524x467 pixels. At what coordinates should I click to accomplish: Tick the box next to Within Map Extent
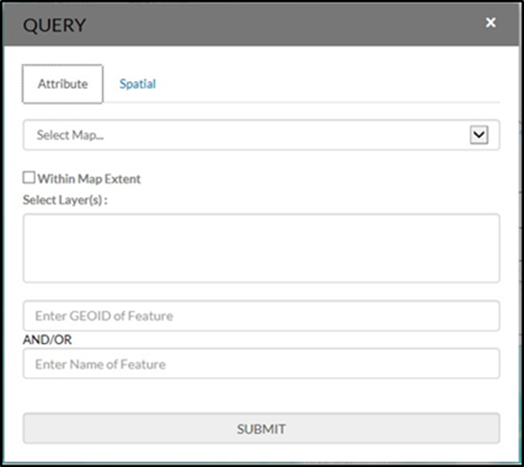point(29,178)
